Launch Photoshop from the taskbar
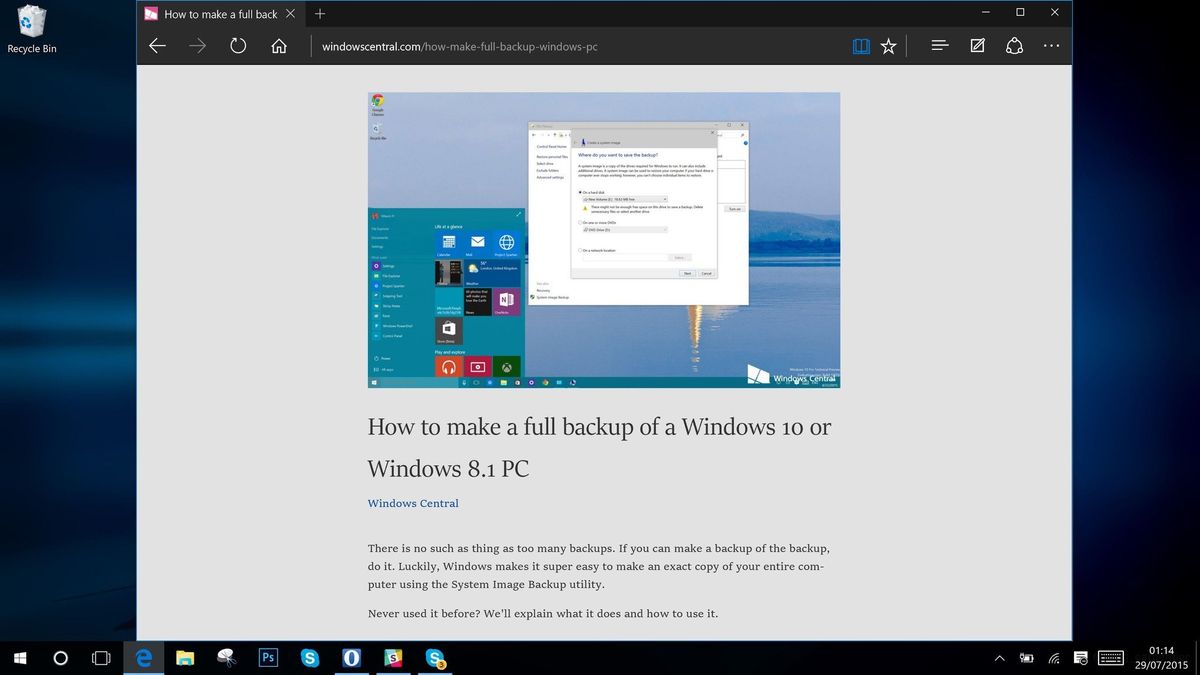 268,658
